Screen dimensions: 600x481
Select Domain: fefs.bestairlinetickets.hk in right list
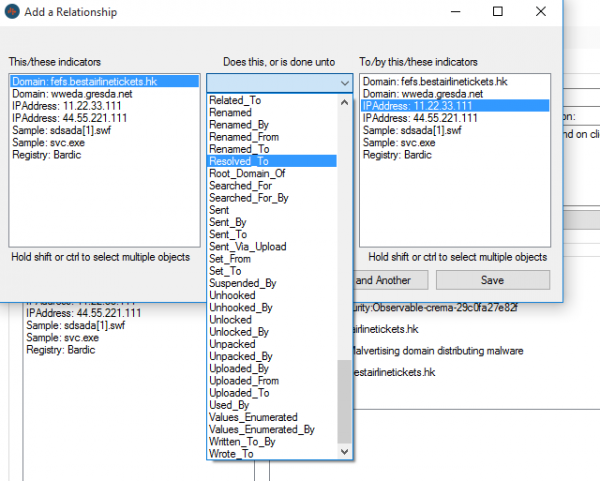455,82
